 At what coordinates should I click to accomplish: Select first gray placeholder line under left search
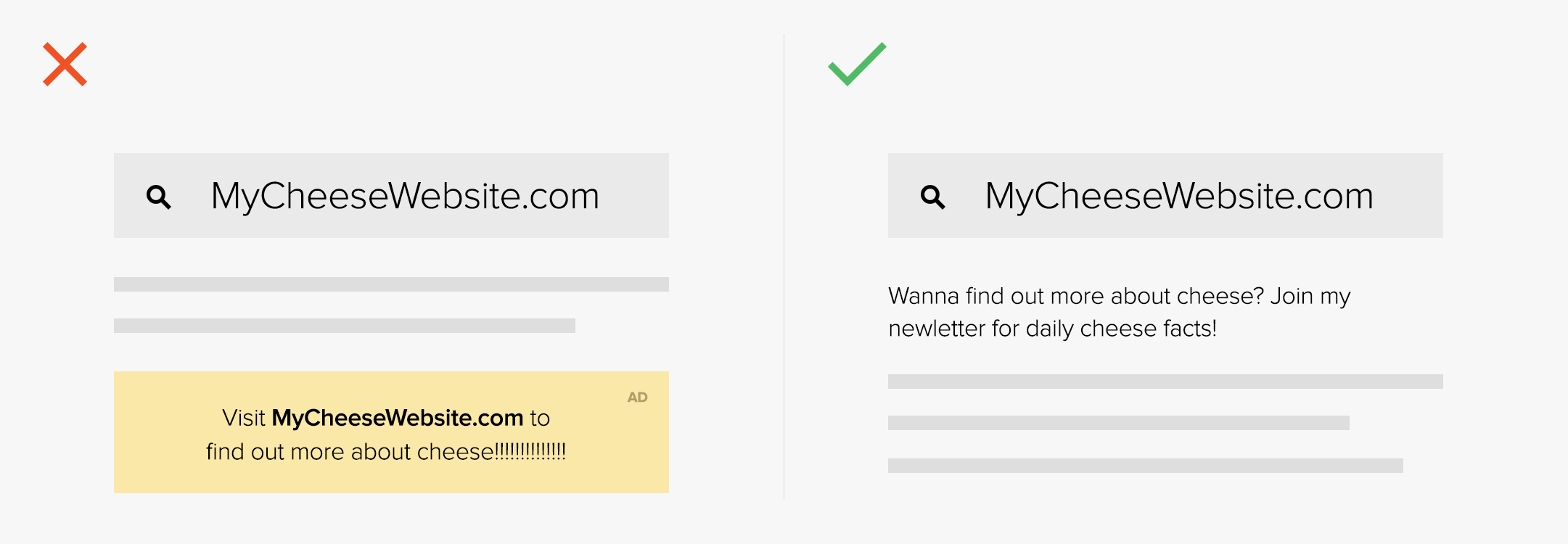[x=391, y=284]
